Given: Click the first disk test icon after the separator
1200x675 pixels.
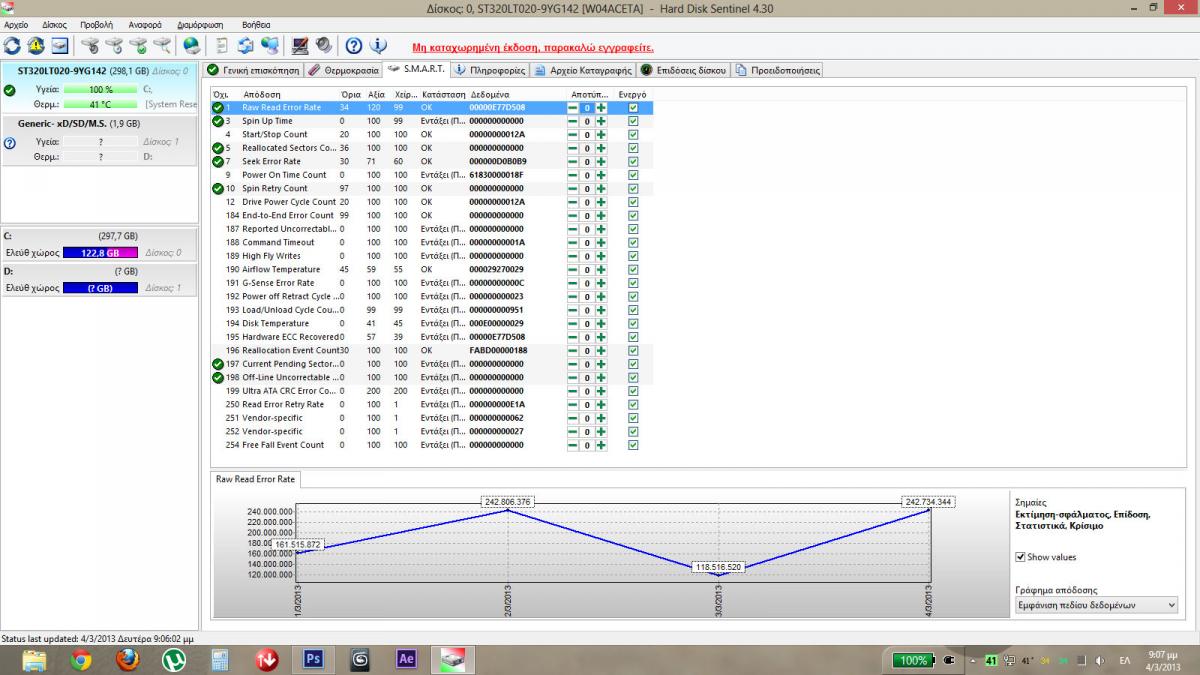Looking at the screenshot, I should [90, 45].
